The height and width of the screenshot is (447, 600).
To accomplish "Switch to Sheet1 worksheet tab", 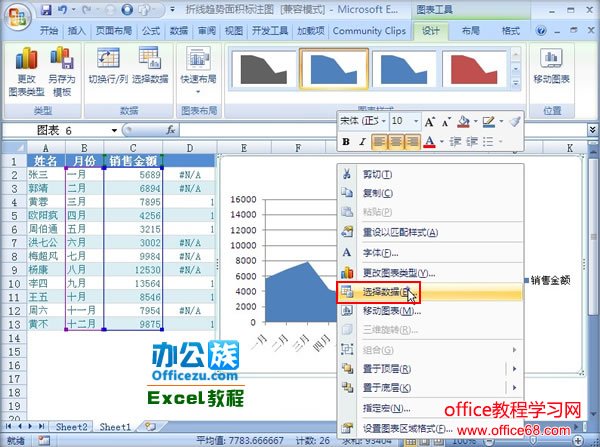I will tap(115, 427).
